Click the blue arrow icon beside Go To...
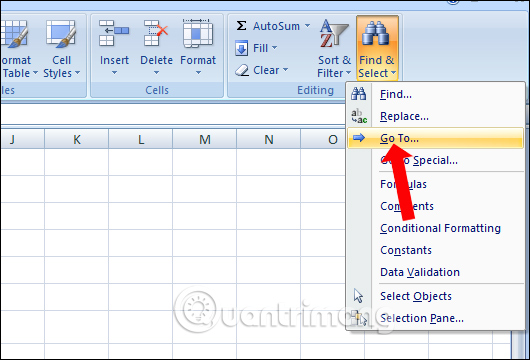 click(359, 138)
